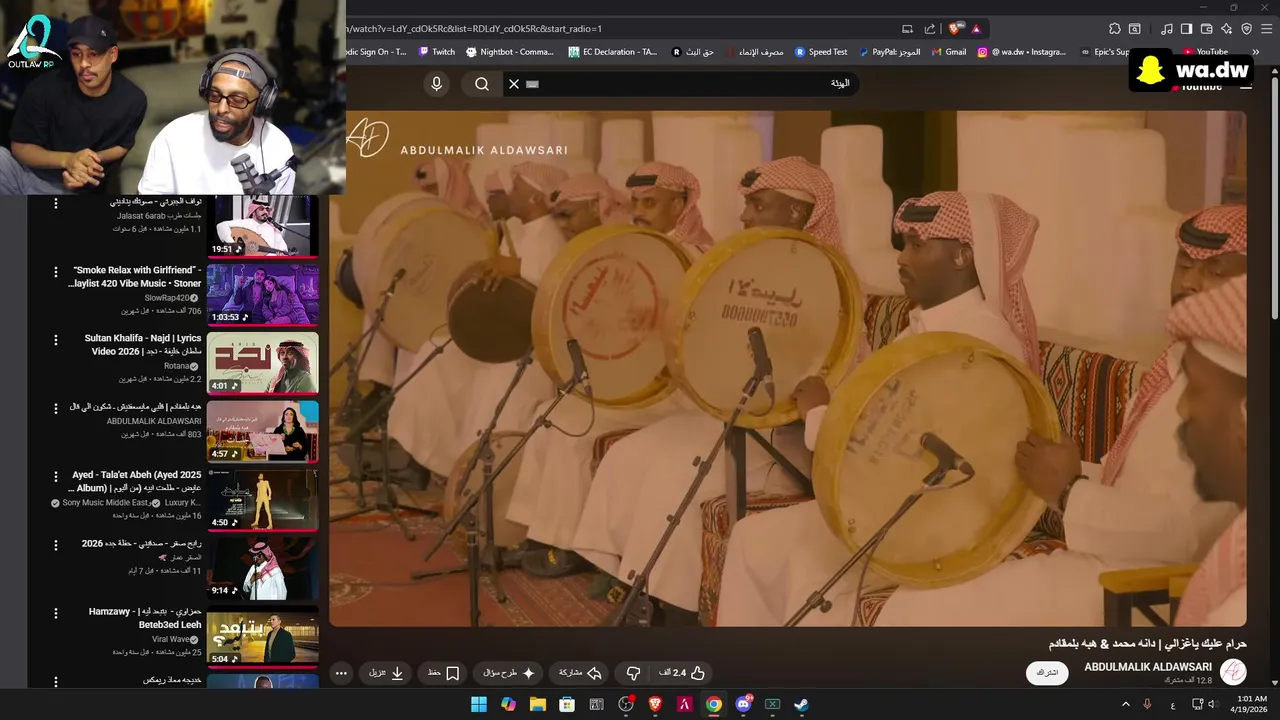Toggle the browser sidebar panel icon
The width and height of the screenshot is (1280, 720).
coord(1186,29)
